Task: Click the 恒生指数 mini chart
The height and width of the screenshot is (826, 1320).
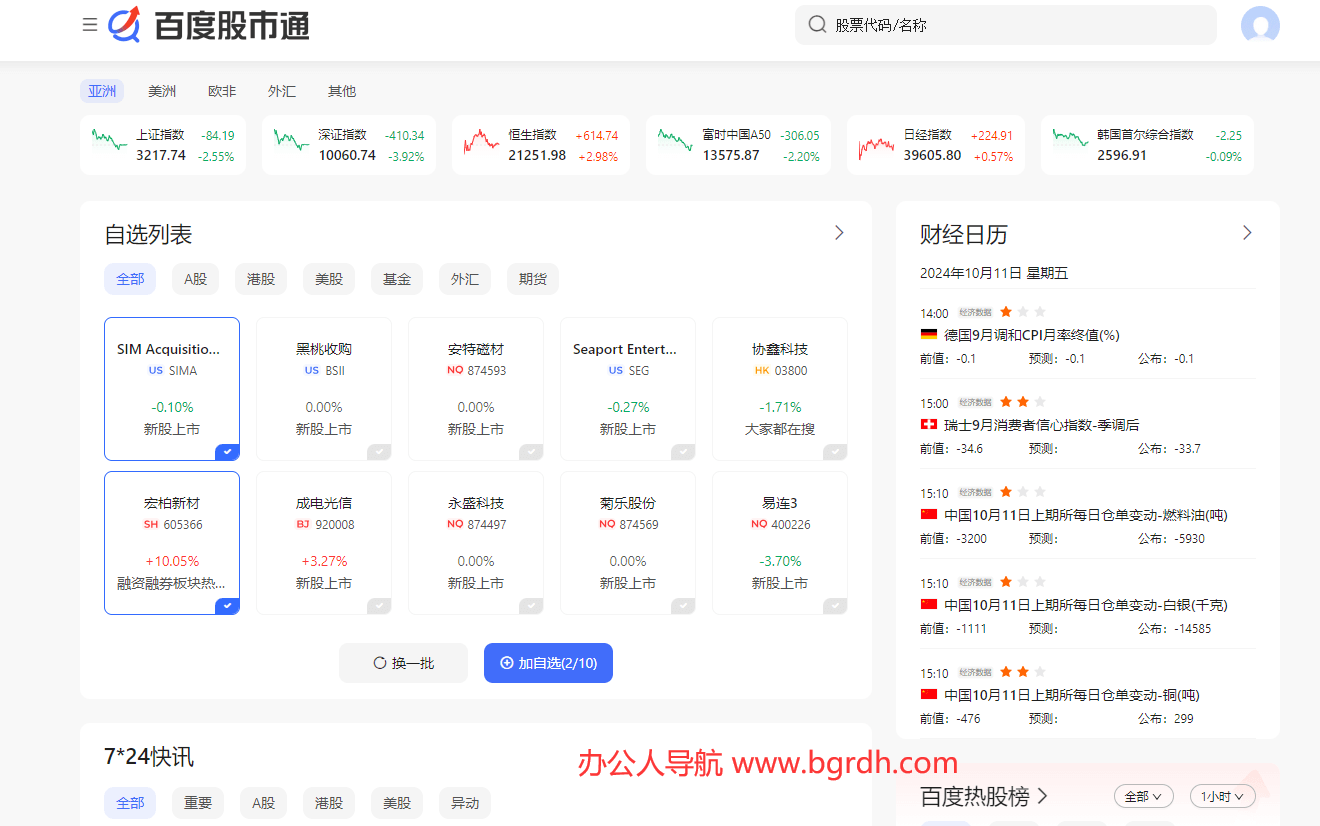Action: click(481, 141)
